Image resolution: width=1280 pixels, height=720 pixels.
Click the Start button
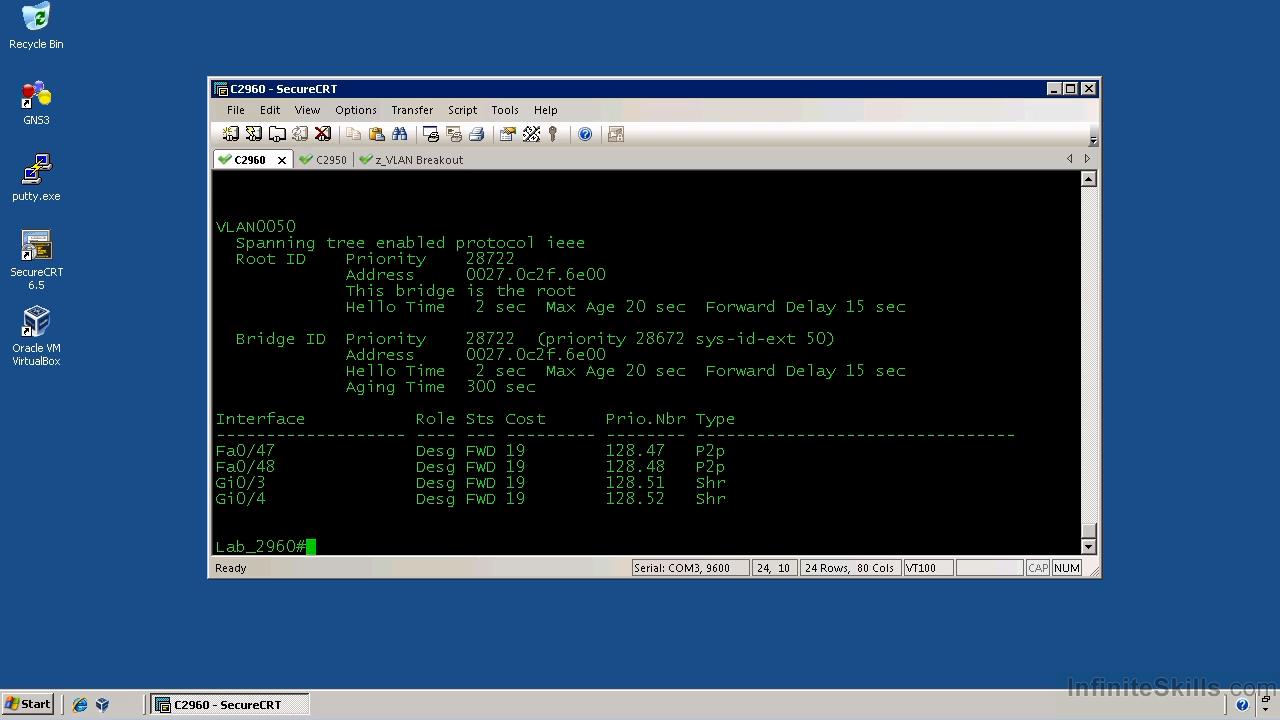(29, 705)
